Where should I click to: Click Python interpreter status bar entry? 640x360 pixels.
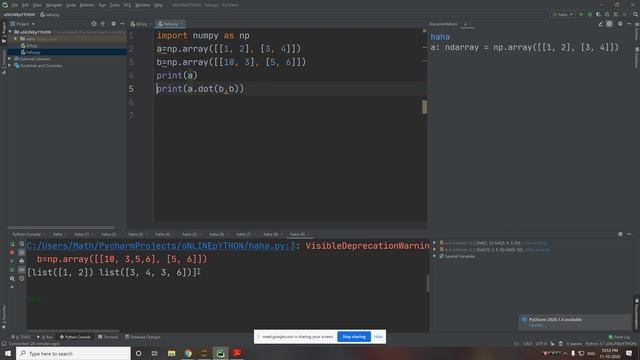point(611,344)
